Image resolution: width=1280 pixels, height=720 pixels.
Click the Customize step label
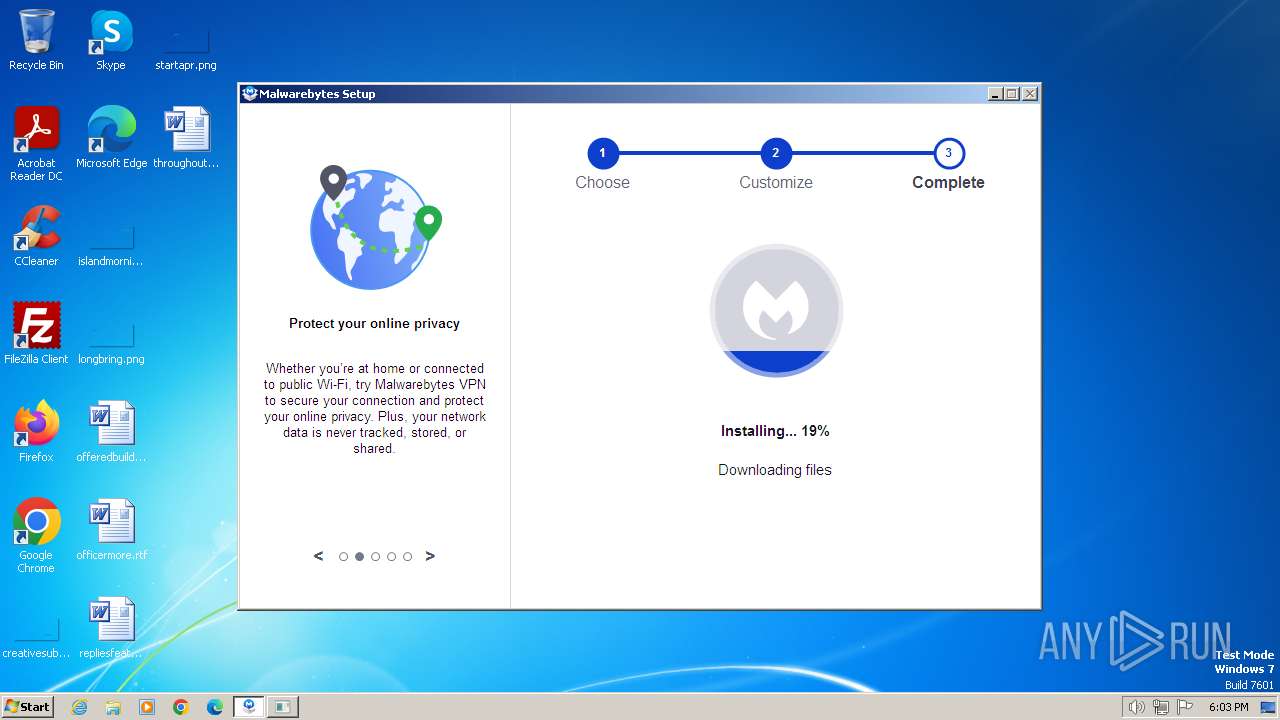(776, 183)
